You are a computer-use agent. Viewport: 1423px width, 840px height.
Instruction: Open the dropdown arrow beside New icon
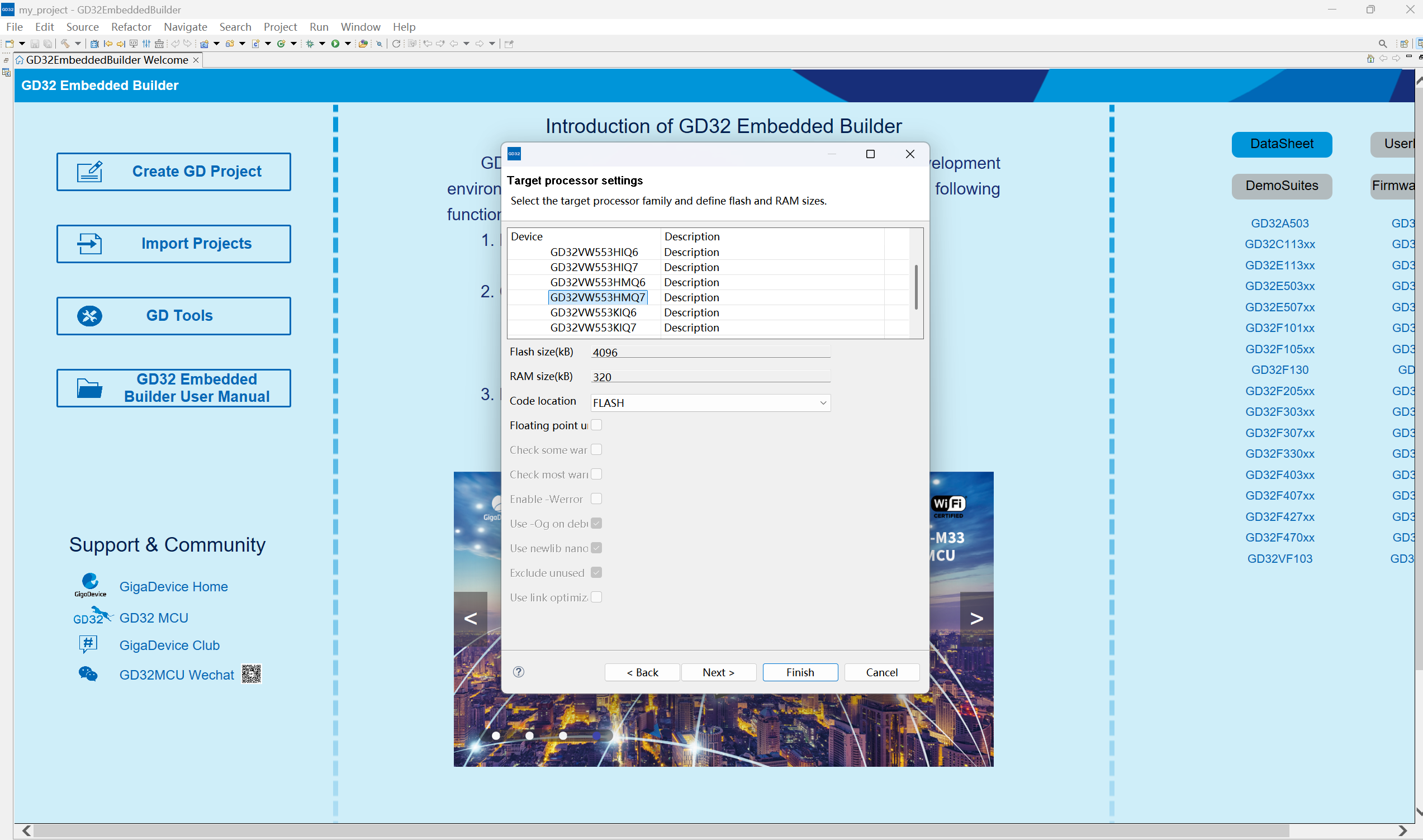pyautogui.click(x=22, y=44)
